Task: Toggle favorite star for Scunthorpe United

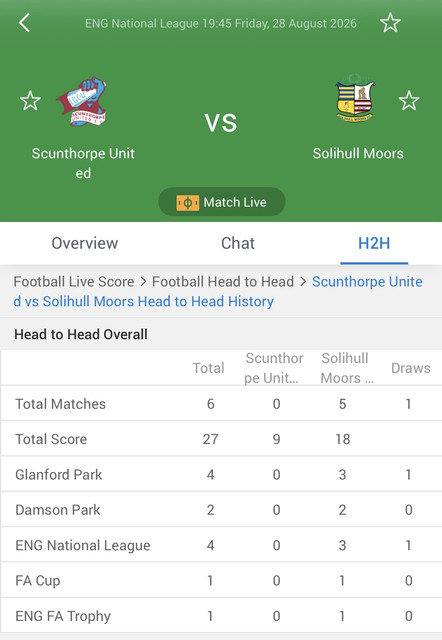Action: point(30,100)
